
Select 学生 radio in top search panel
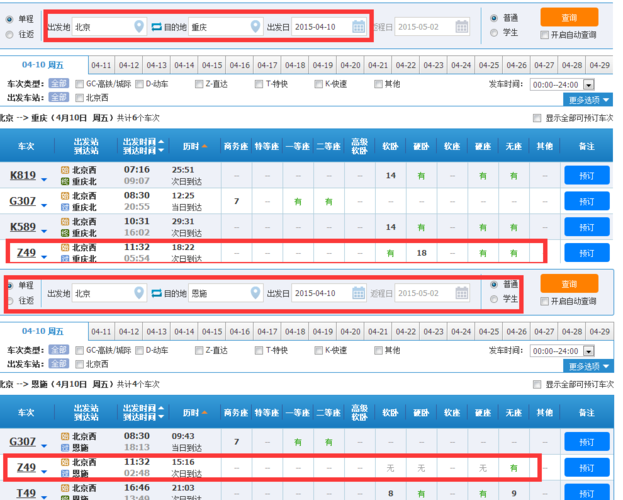pos(494,33)
